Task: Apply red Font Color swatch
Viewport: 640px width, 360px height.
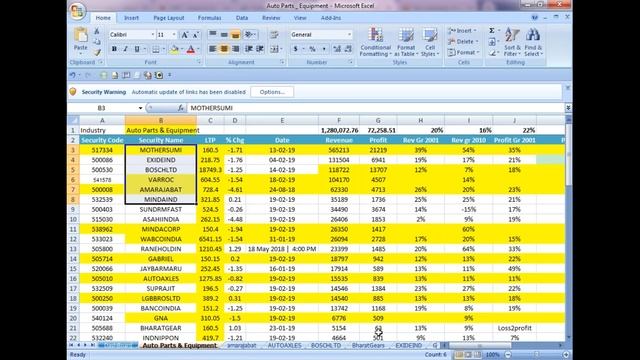Action: [x=191, y=49]
